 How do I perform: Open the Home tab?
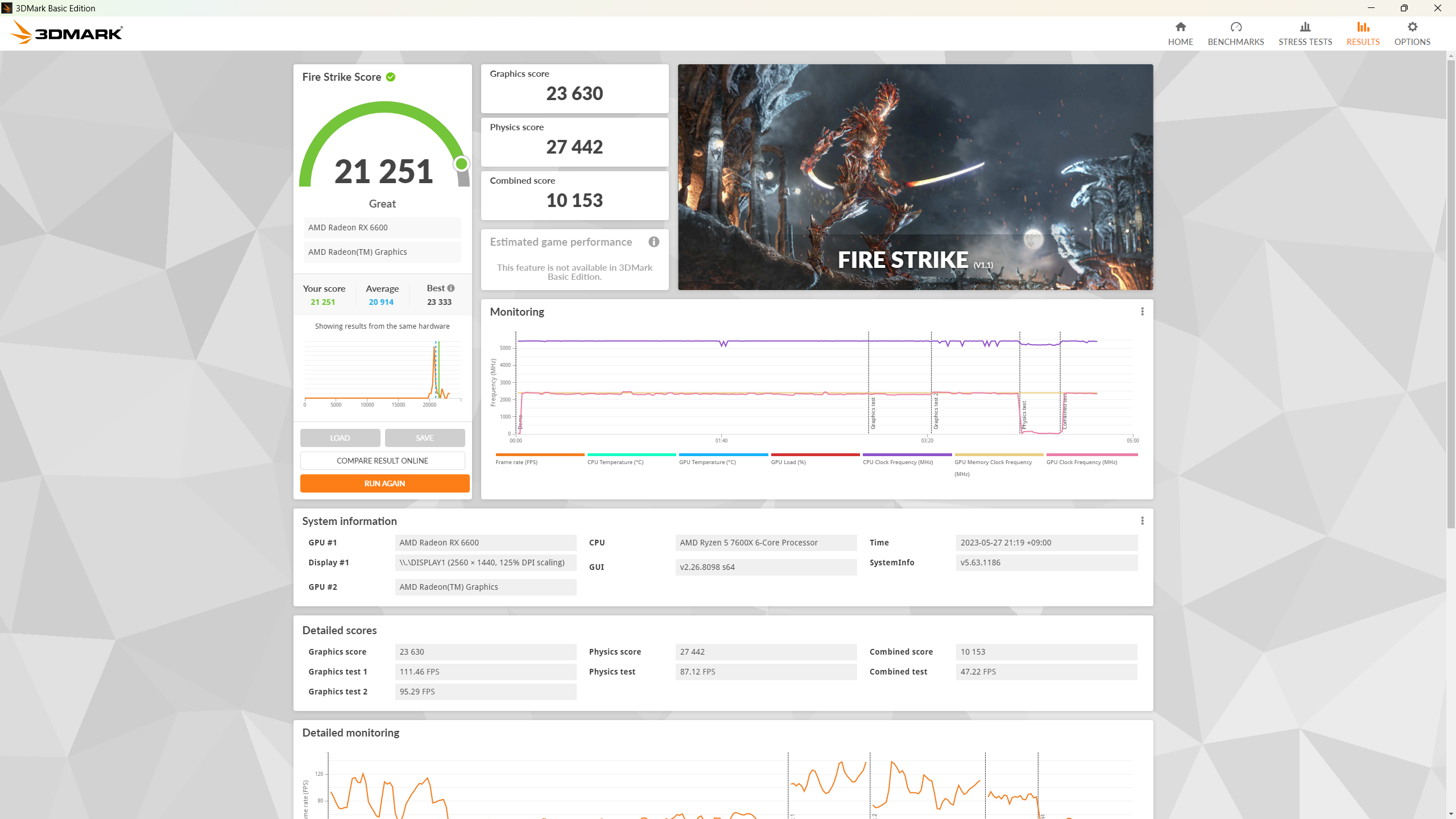click(1180, 34)
